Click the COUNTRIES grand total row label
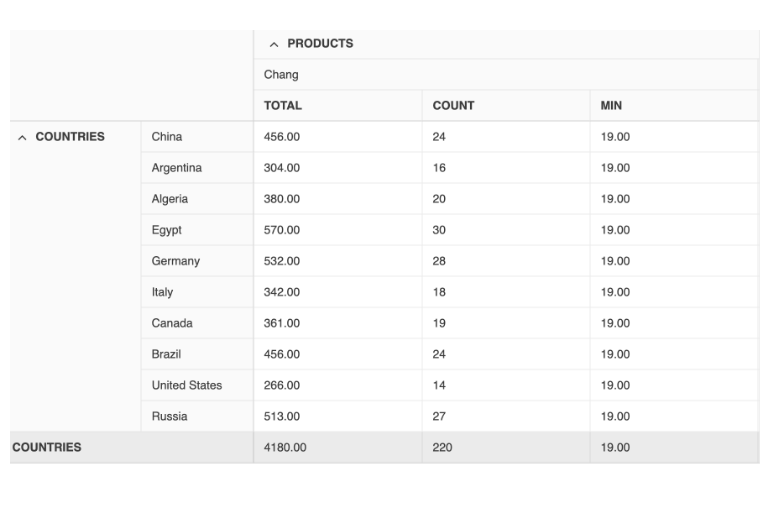Screen dimensions: 770x524 tap(47, 448)
